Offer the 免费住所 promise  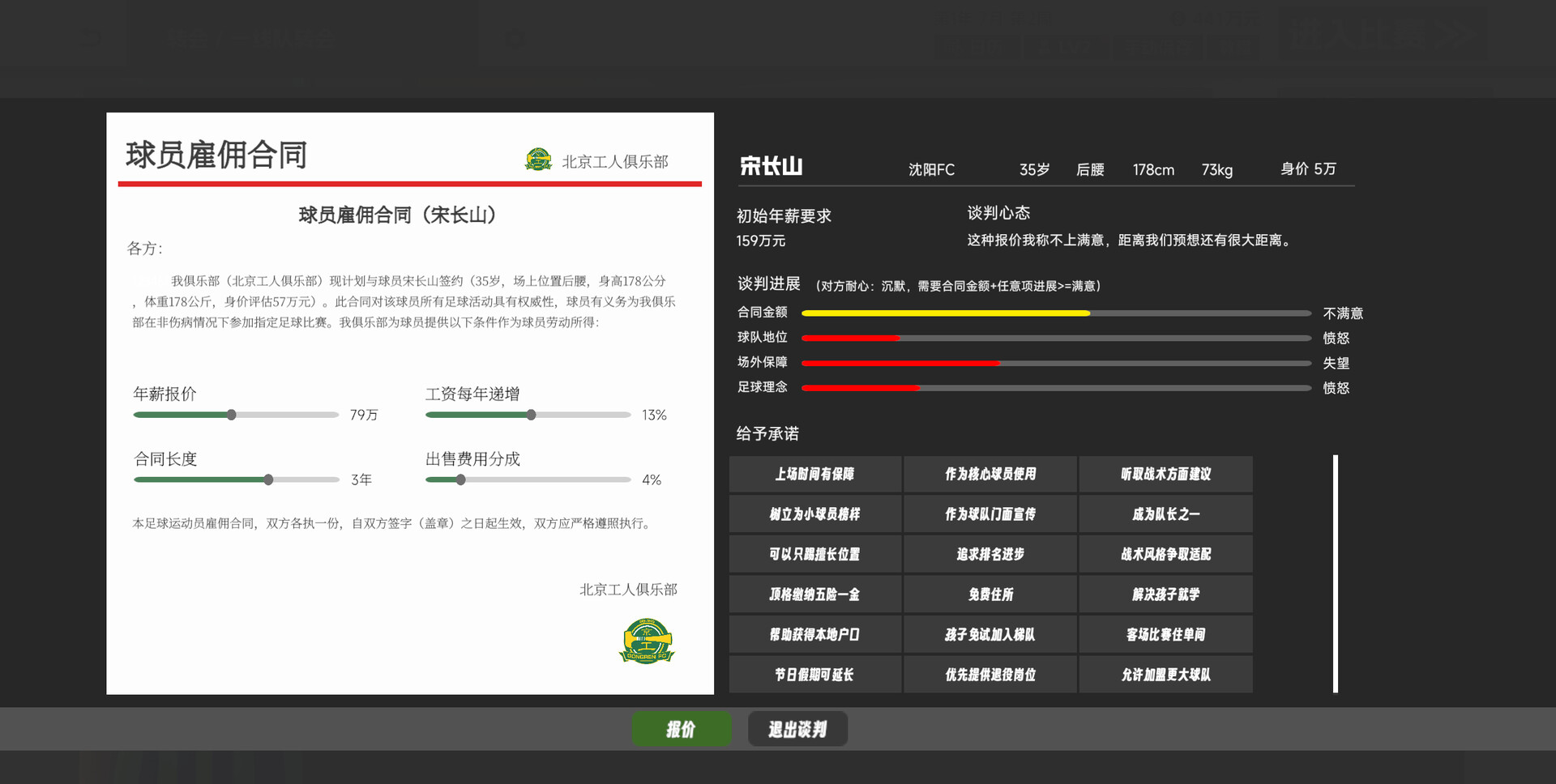tap(990, 594)
